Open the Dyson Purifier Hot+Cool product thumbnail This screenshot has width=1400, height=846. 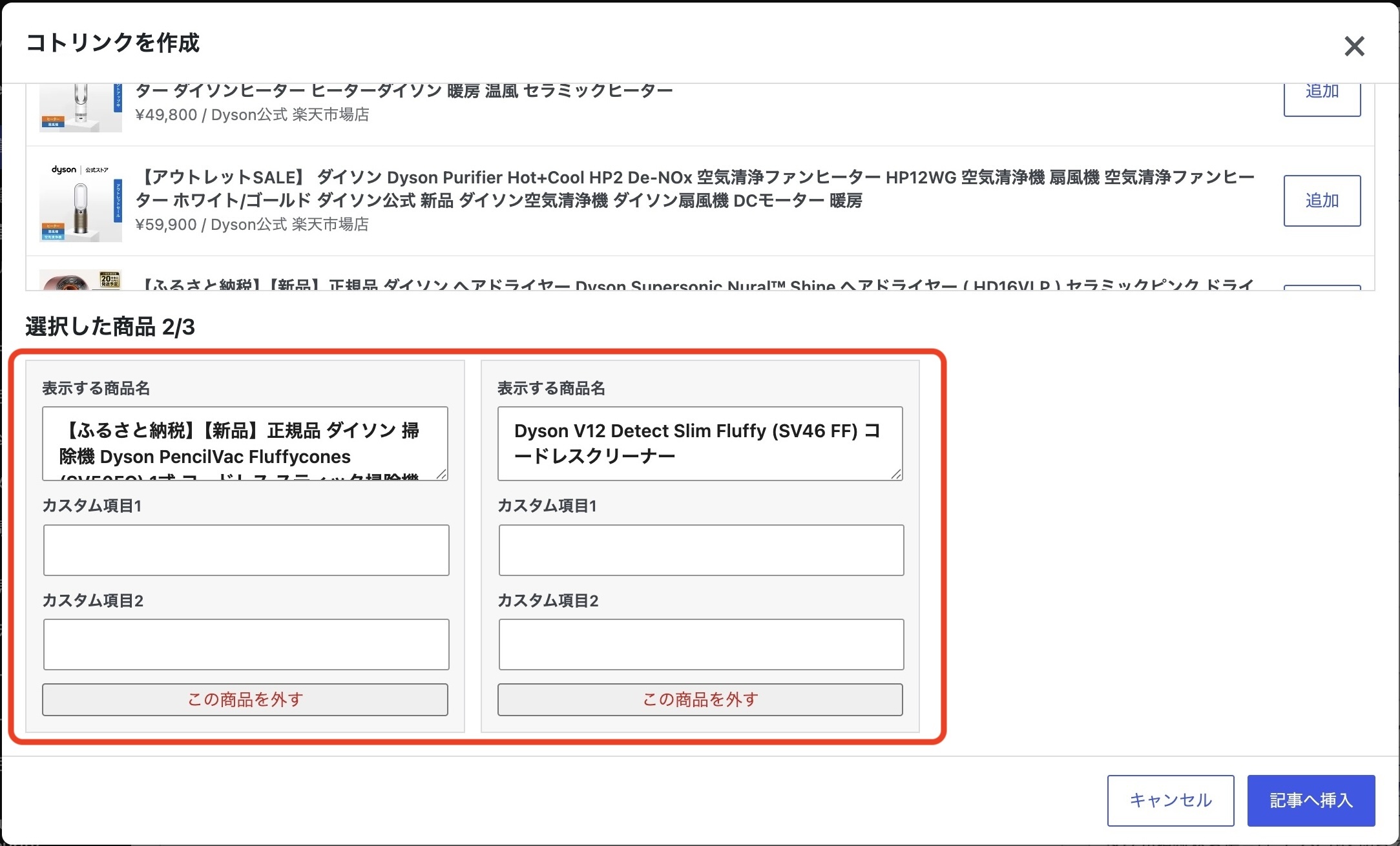81,201
